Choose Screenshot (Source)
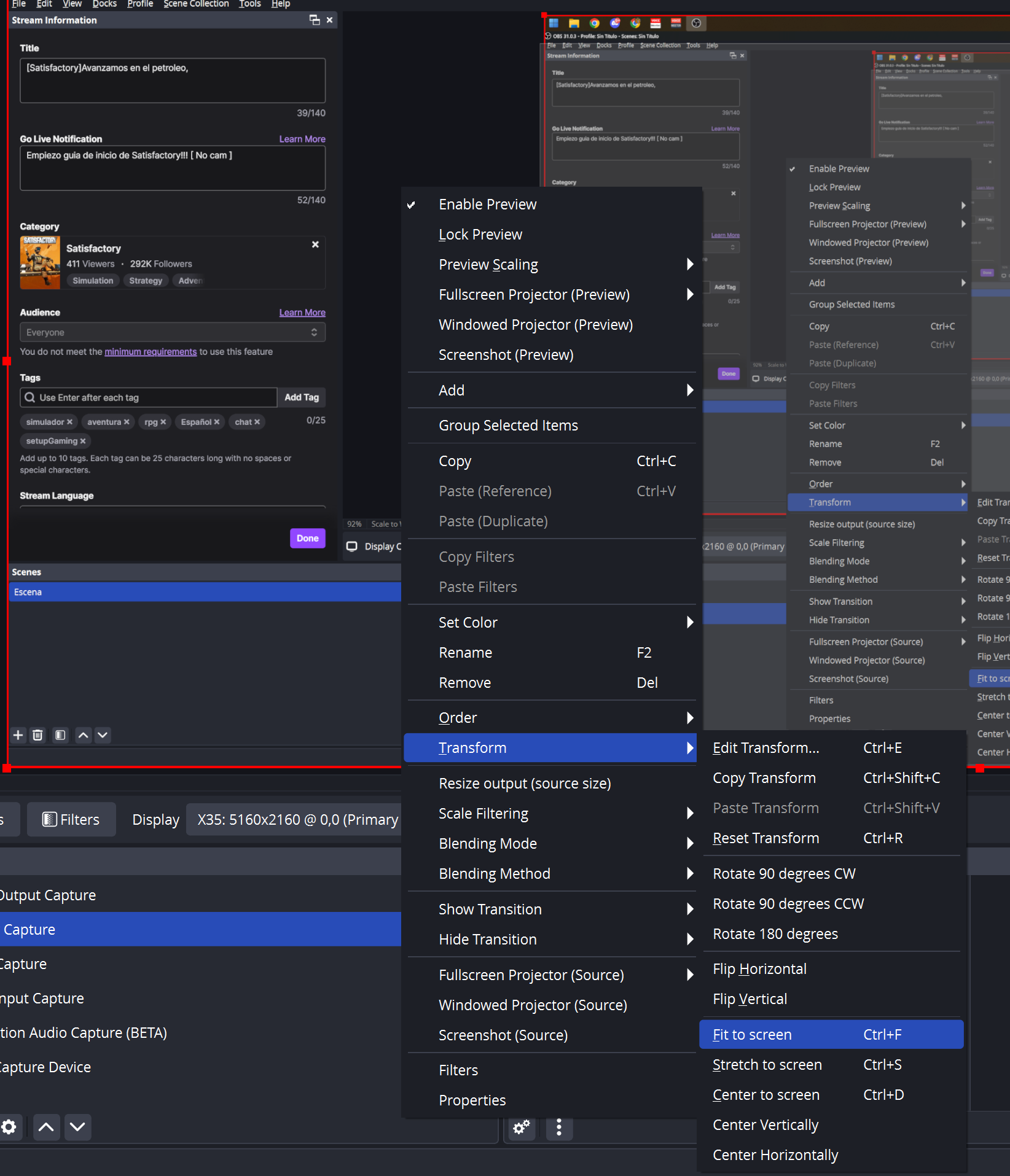 pyautogui.click(x=549, y=1035)
